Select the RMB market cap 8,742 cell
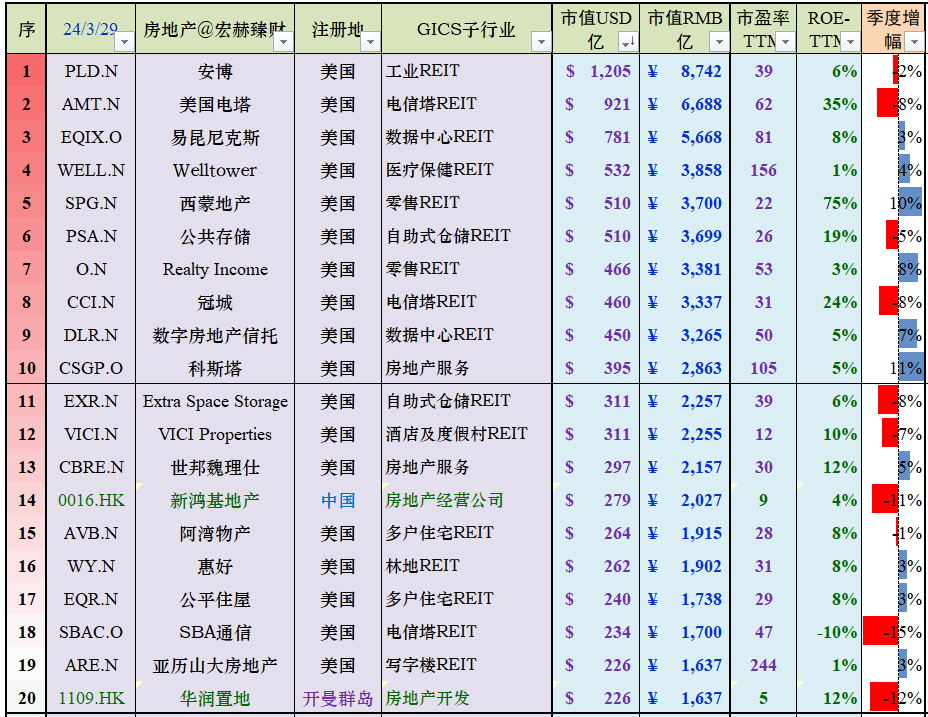Image resolution: width=928 pixels, height=717 pixels. 685,71
